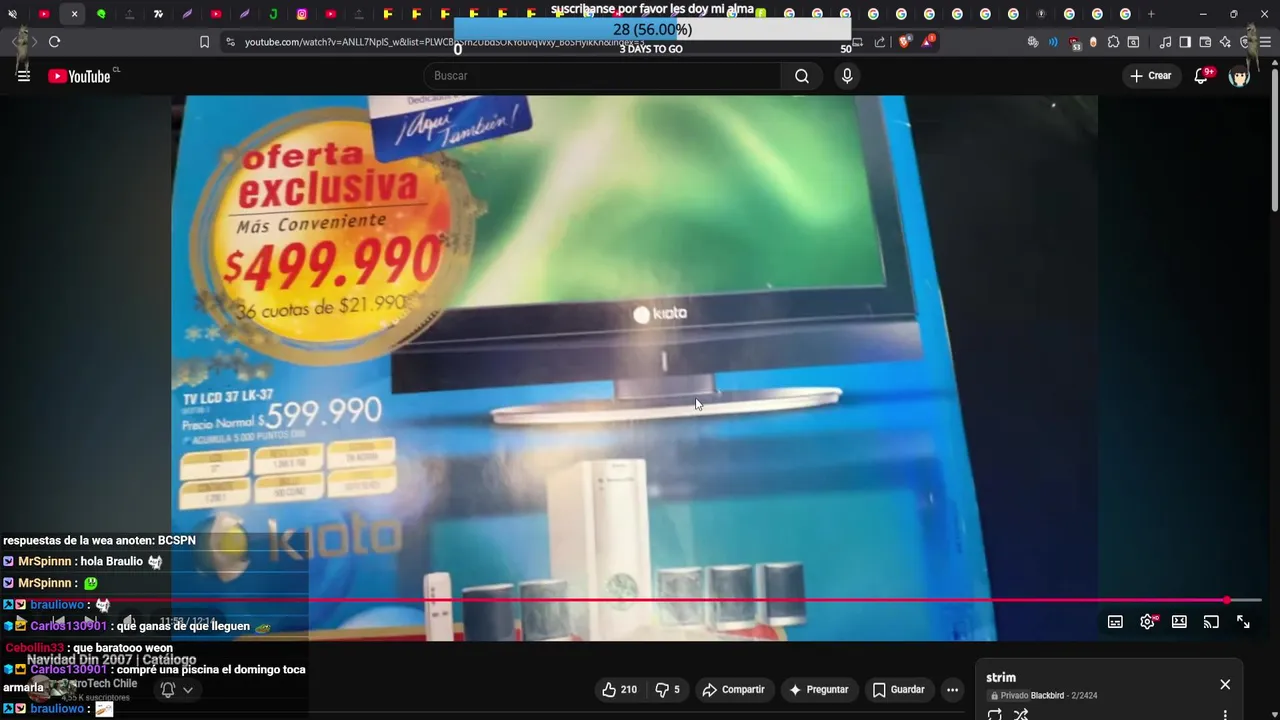Select chat message 'que baratooo weon'
This screenshot has width=1280, height=720.
tap(123, 648)
